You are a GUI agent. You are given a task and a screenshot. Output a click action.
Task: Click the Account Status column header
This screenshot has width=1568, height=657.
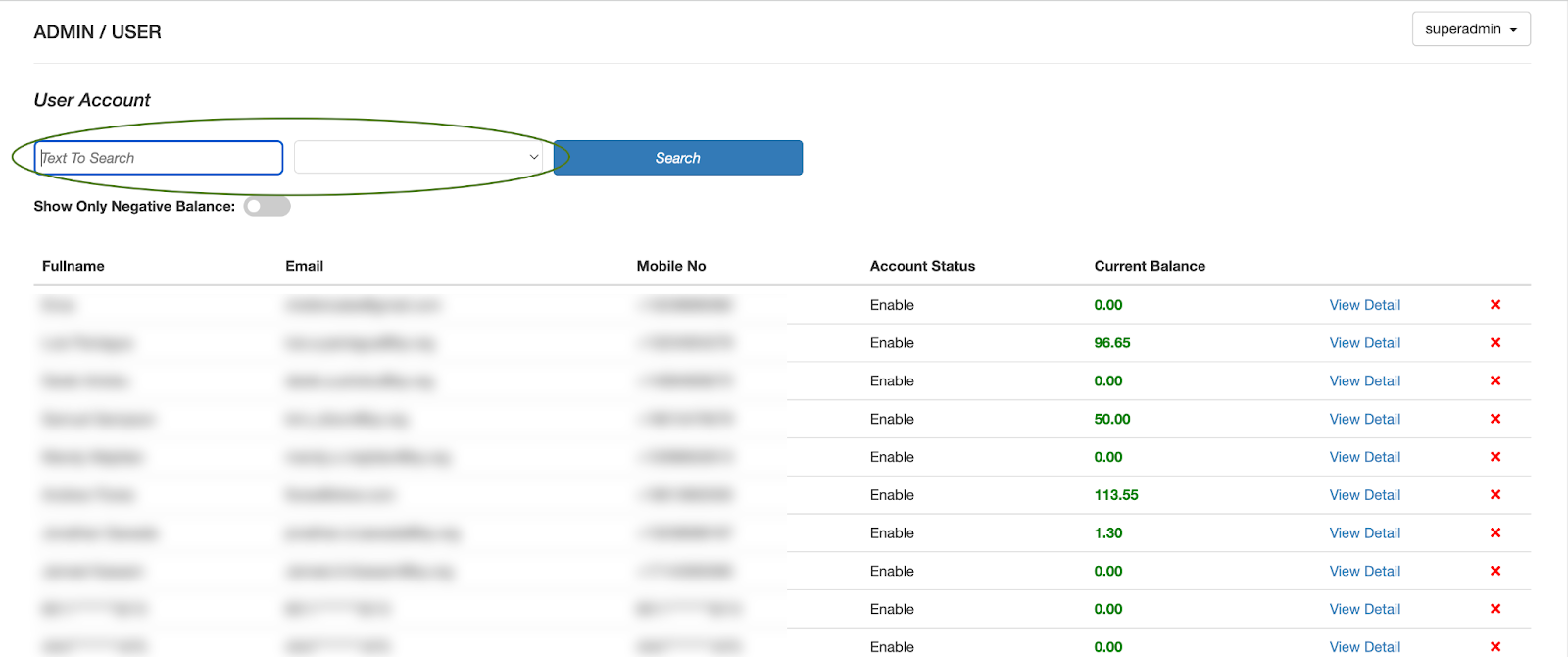[923, 266]
